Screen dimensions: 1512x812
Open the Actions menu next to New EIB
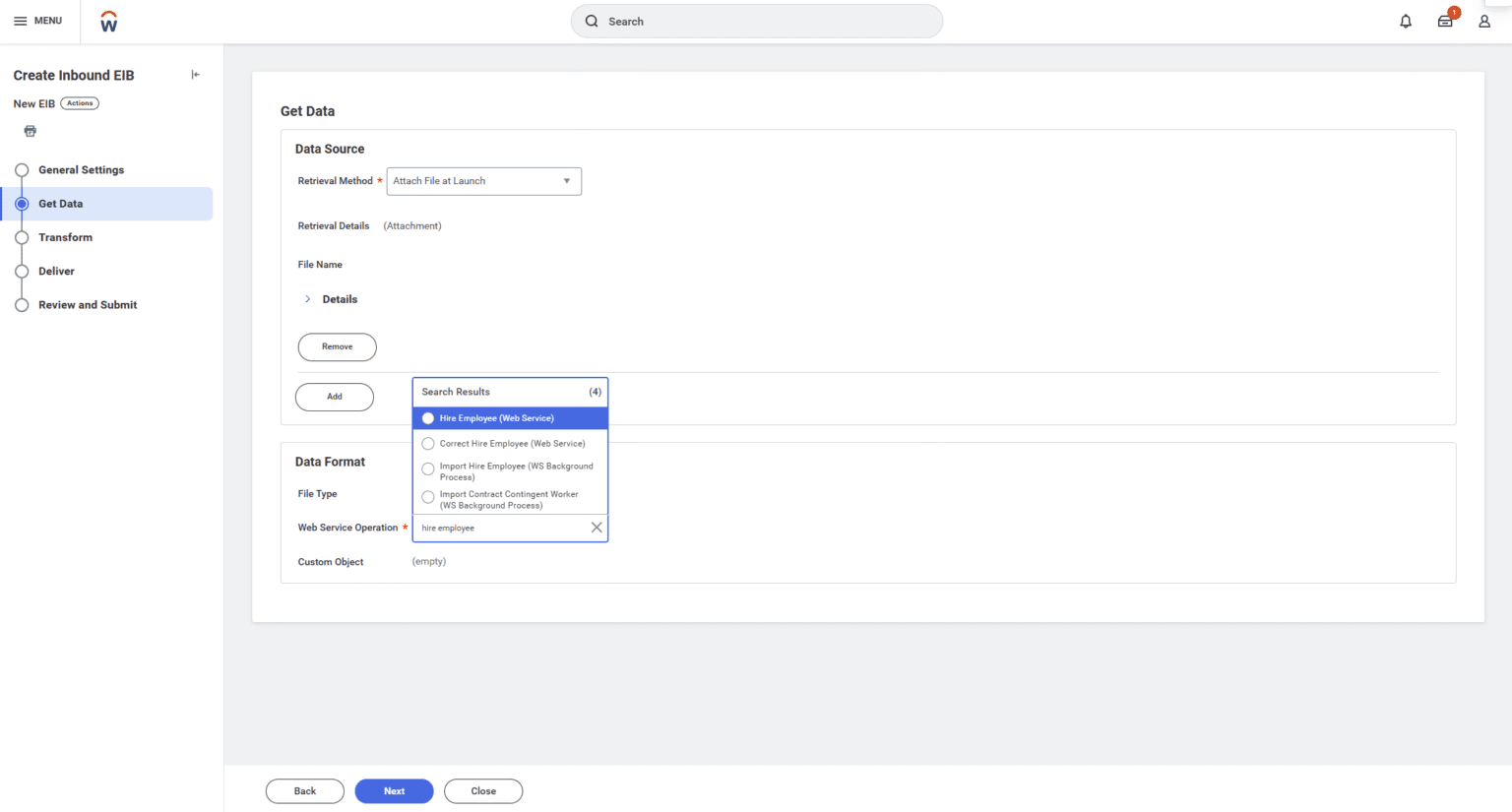(80, 102)
